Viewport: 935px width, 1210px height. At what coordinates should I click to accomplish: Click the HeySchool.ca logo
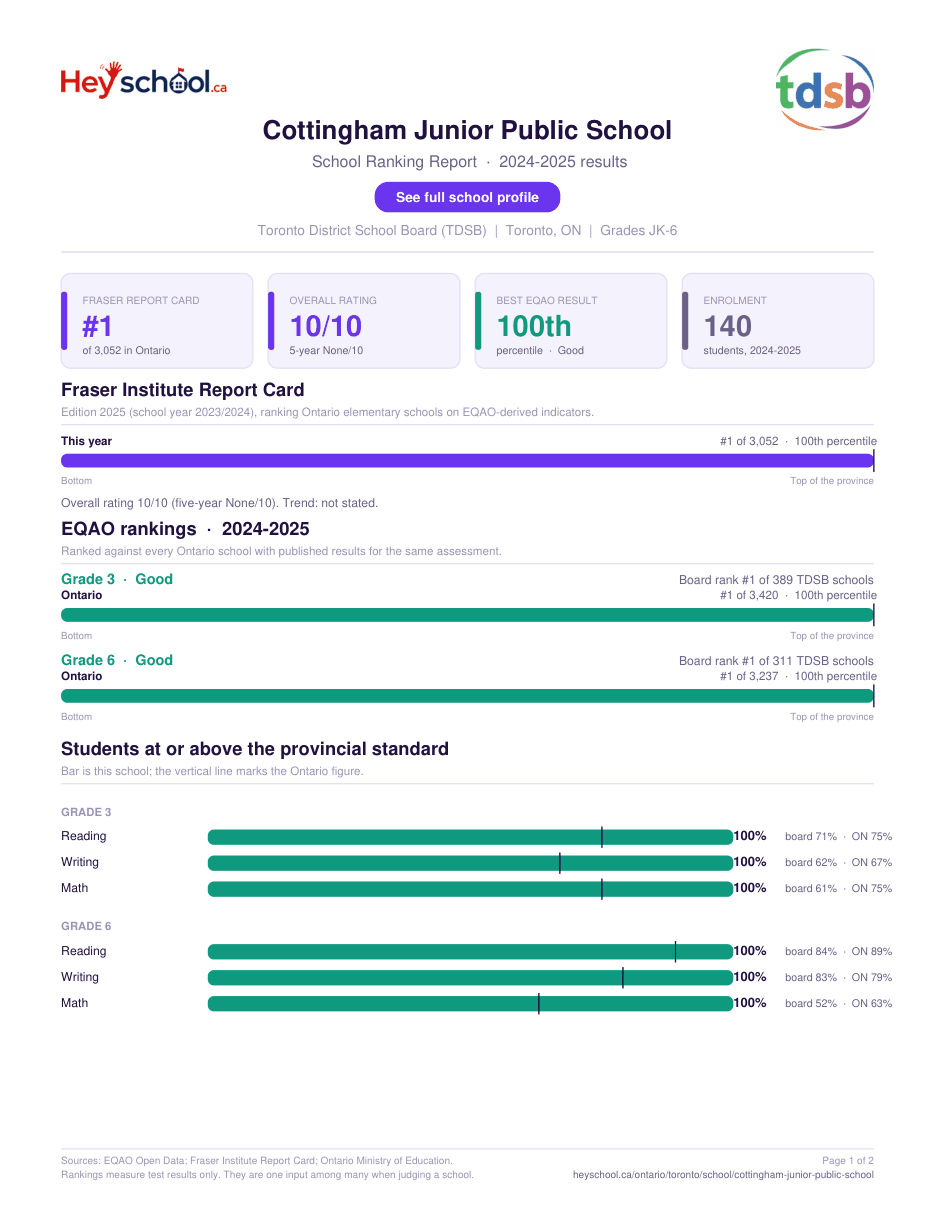coord(144,80)
